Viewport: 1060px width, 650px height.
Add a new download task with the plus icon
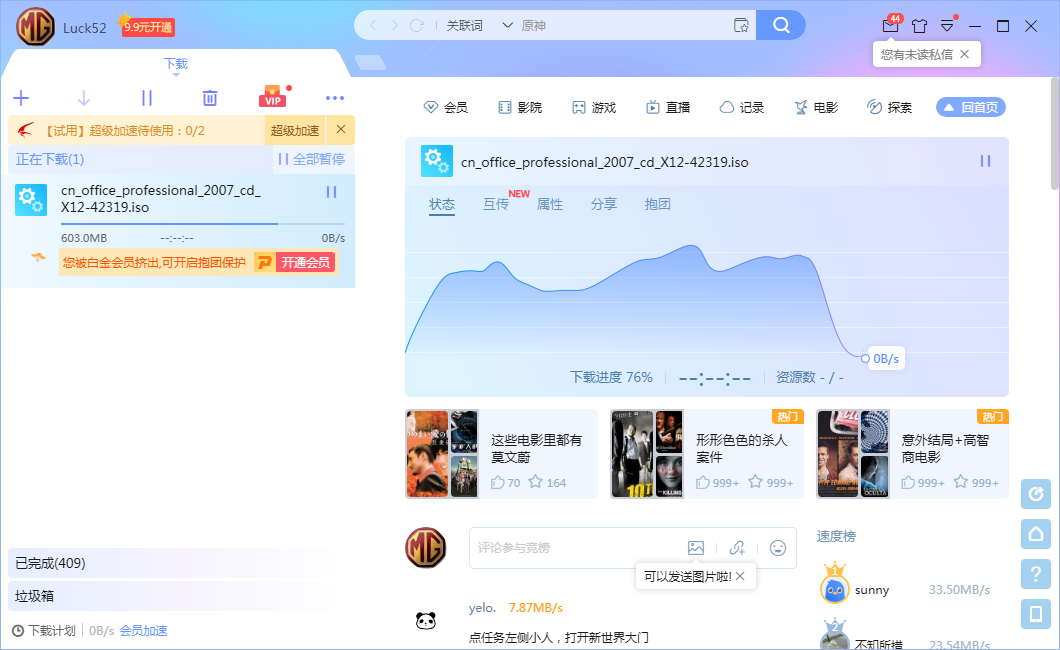point(21,98)
